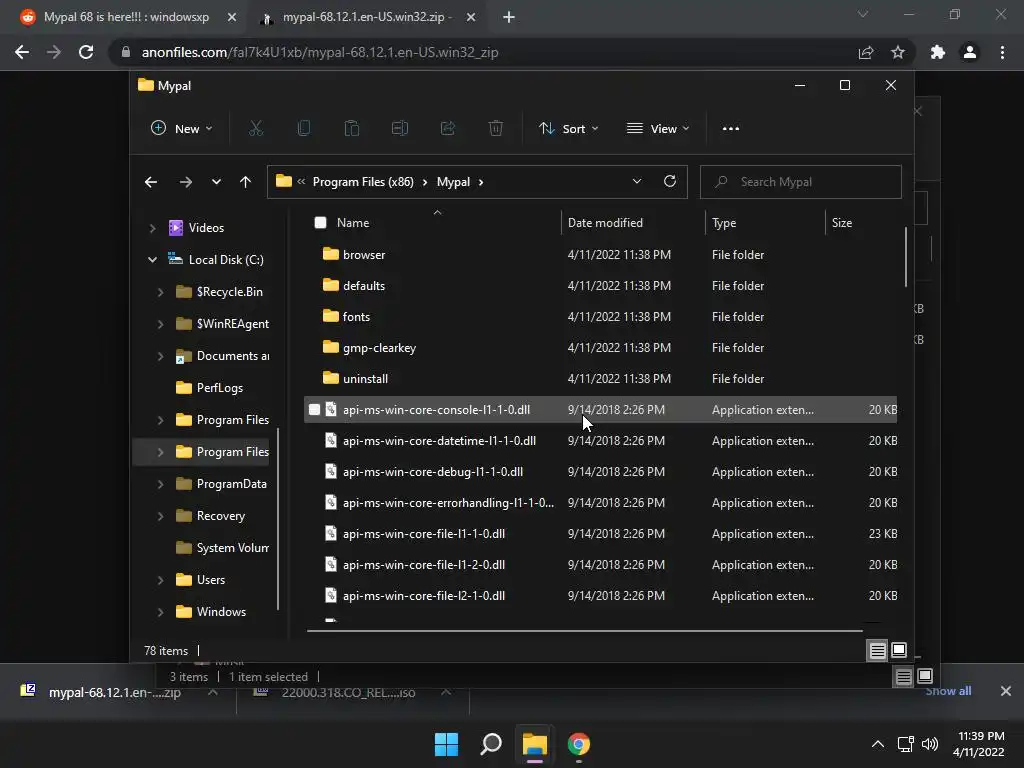Open Chrome three-dot menu

pos(1002,52)
